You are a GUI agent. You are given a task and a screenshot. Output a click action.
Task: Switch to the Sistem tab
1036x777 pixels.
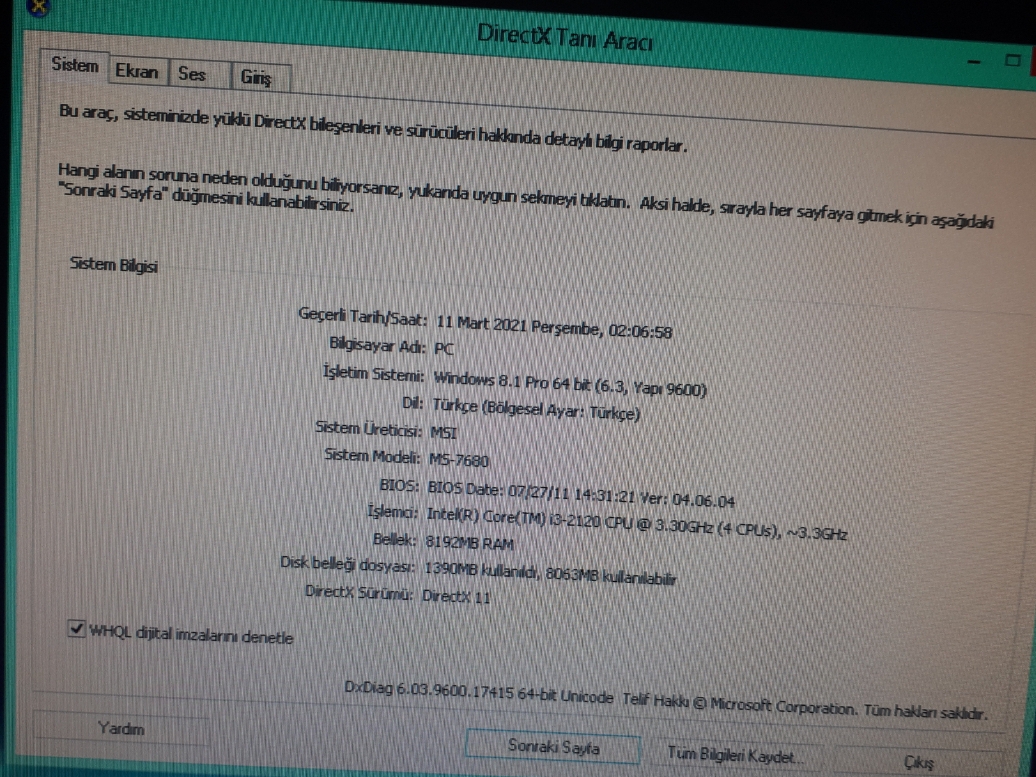(75, 65)
